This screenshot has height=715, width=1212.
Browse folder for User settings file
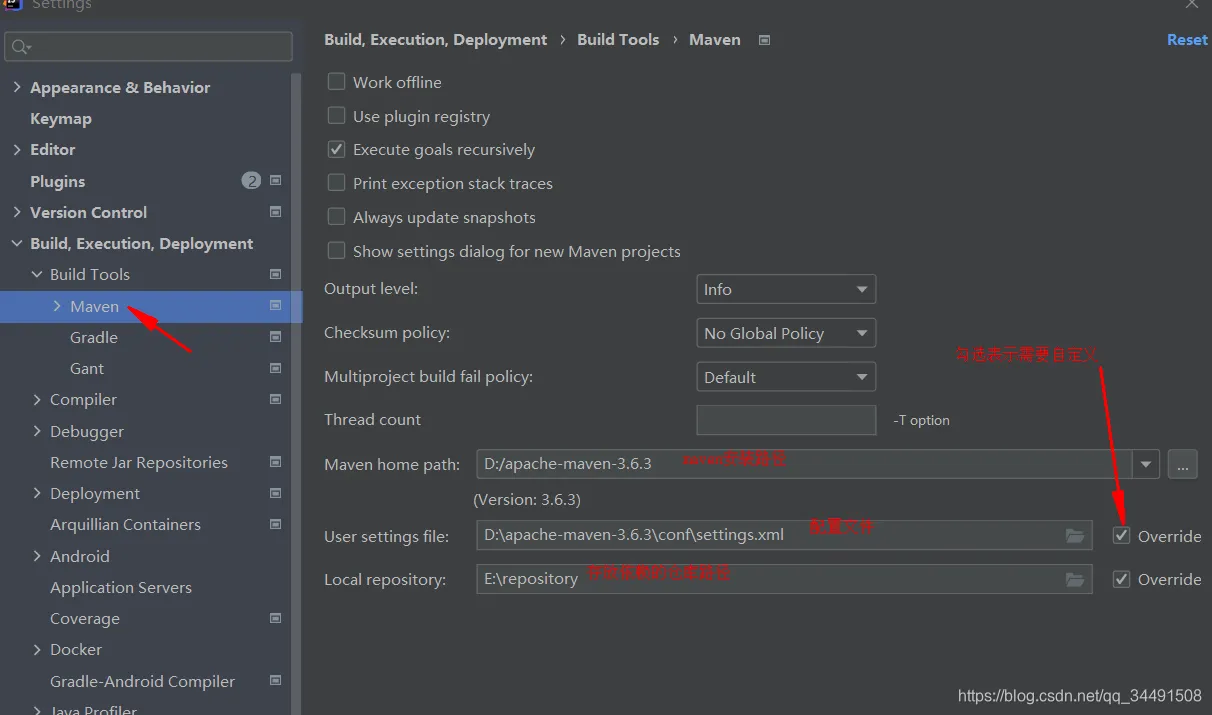pyautogui.click(x=1075, y=536)
